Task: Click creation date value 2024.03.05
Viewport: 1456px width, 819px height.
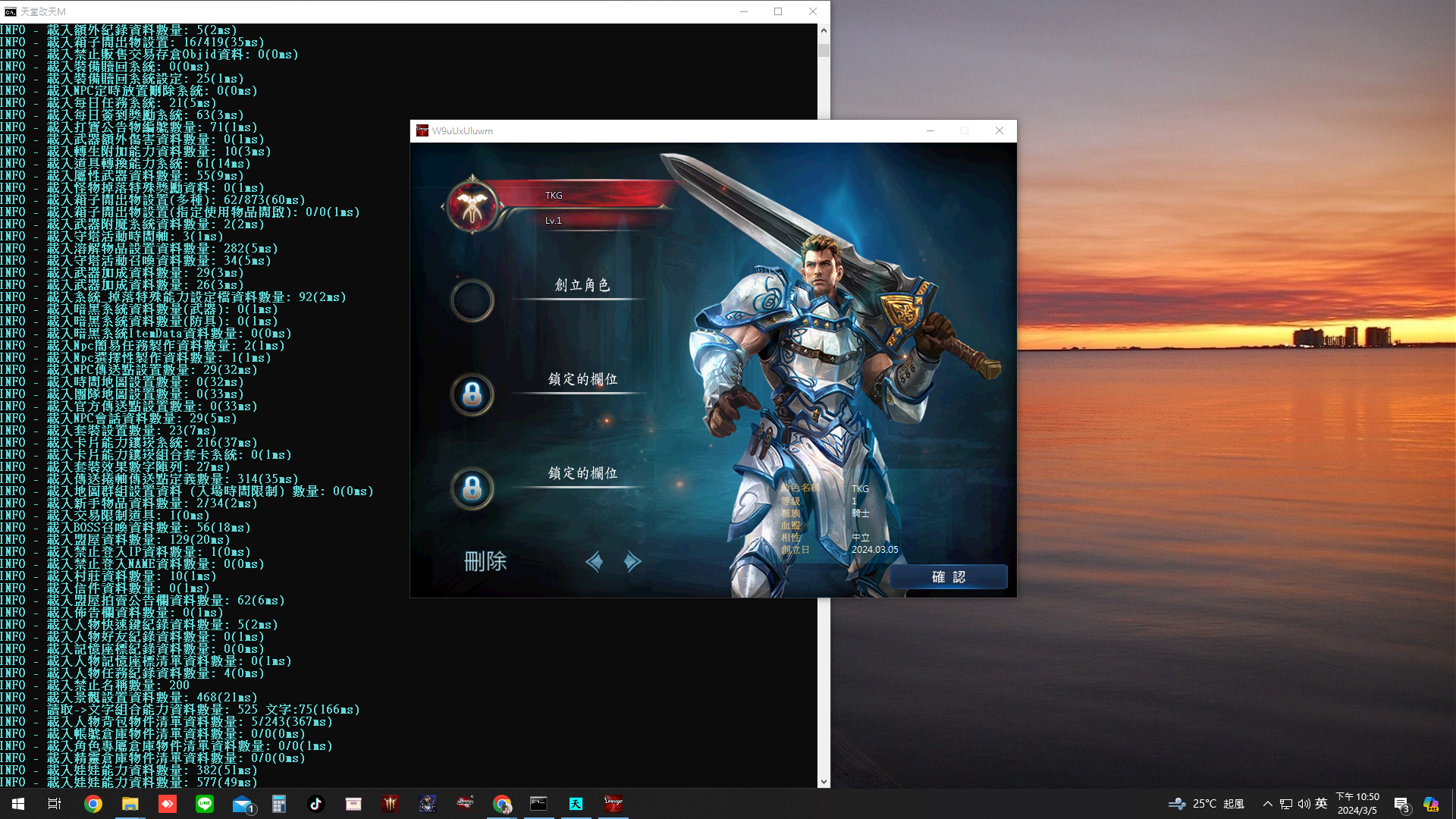Action: click(874, 550)
